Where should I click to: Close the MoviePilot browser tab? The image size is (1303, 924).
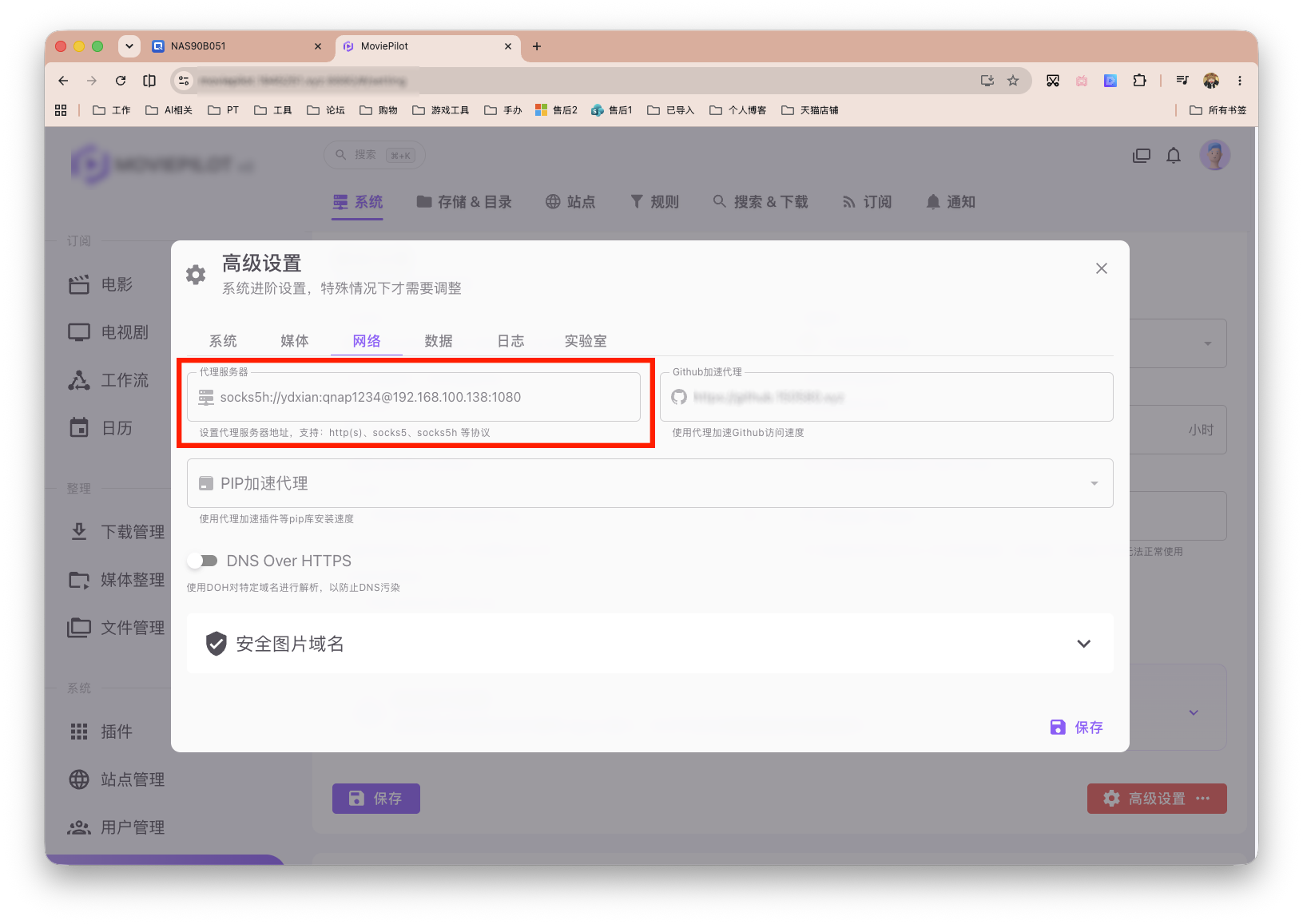click(x=508, y=46)
